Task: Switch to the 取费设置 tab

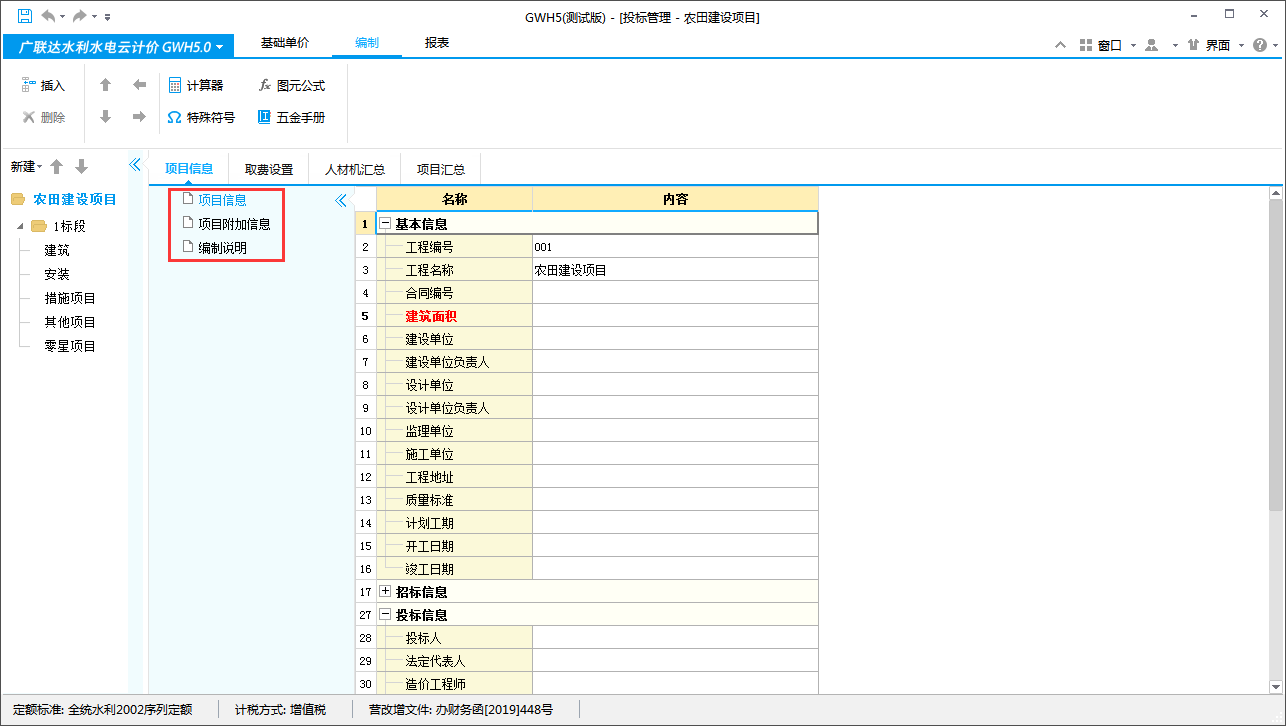Action: (269, 169)
